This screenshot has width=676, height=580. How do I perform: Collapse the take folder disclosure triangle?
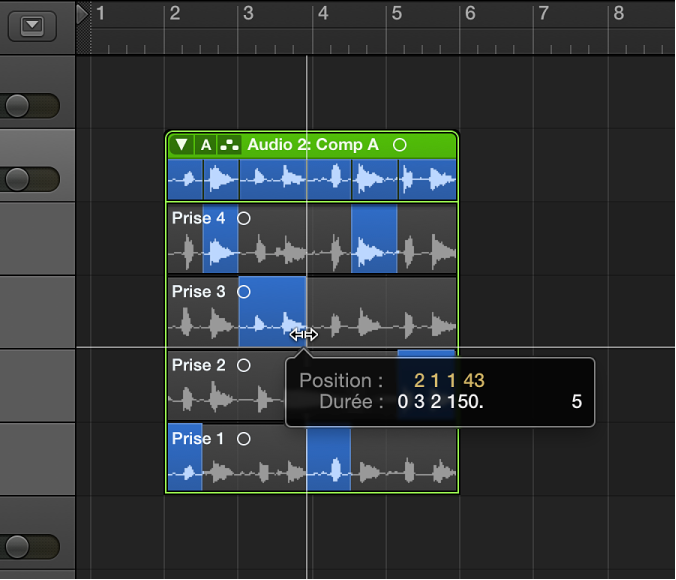tap(181, 145)
